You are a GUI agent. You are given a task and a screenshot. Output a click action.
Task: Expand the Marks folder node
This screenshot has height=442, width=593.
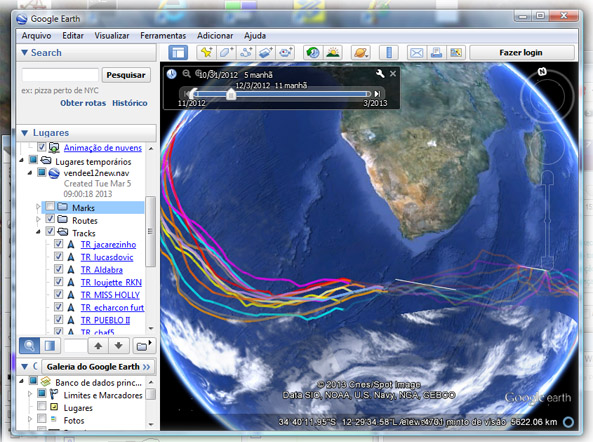(38, 207)
